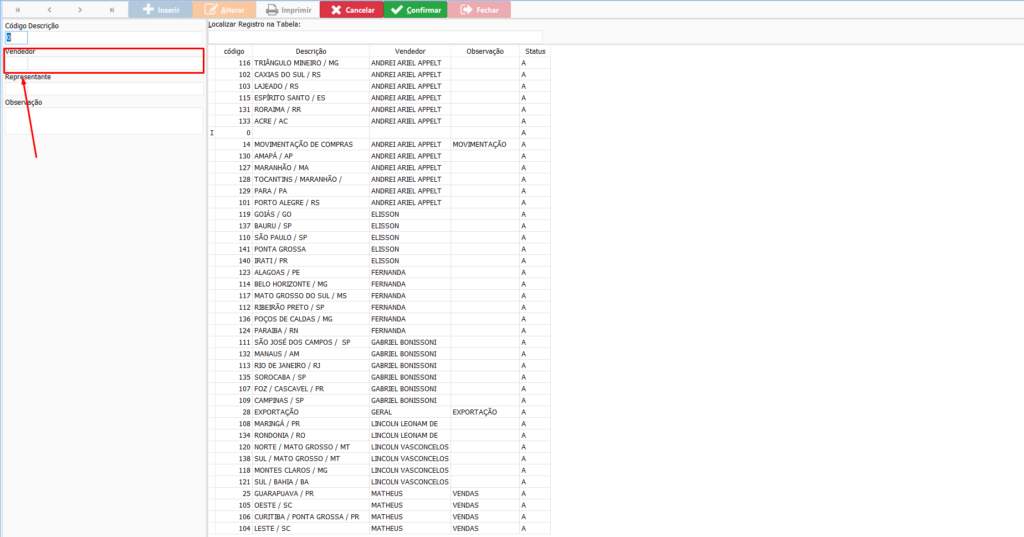Sort by the código column header
This screenshot has height=537, width=1024.
[234, 50]
